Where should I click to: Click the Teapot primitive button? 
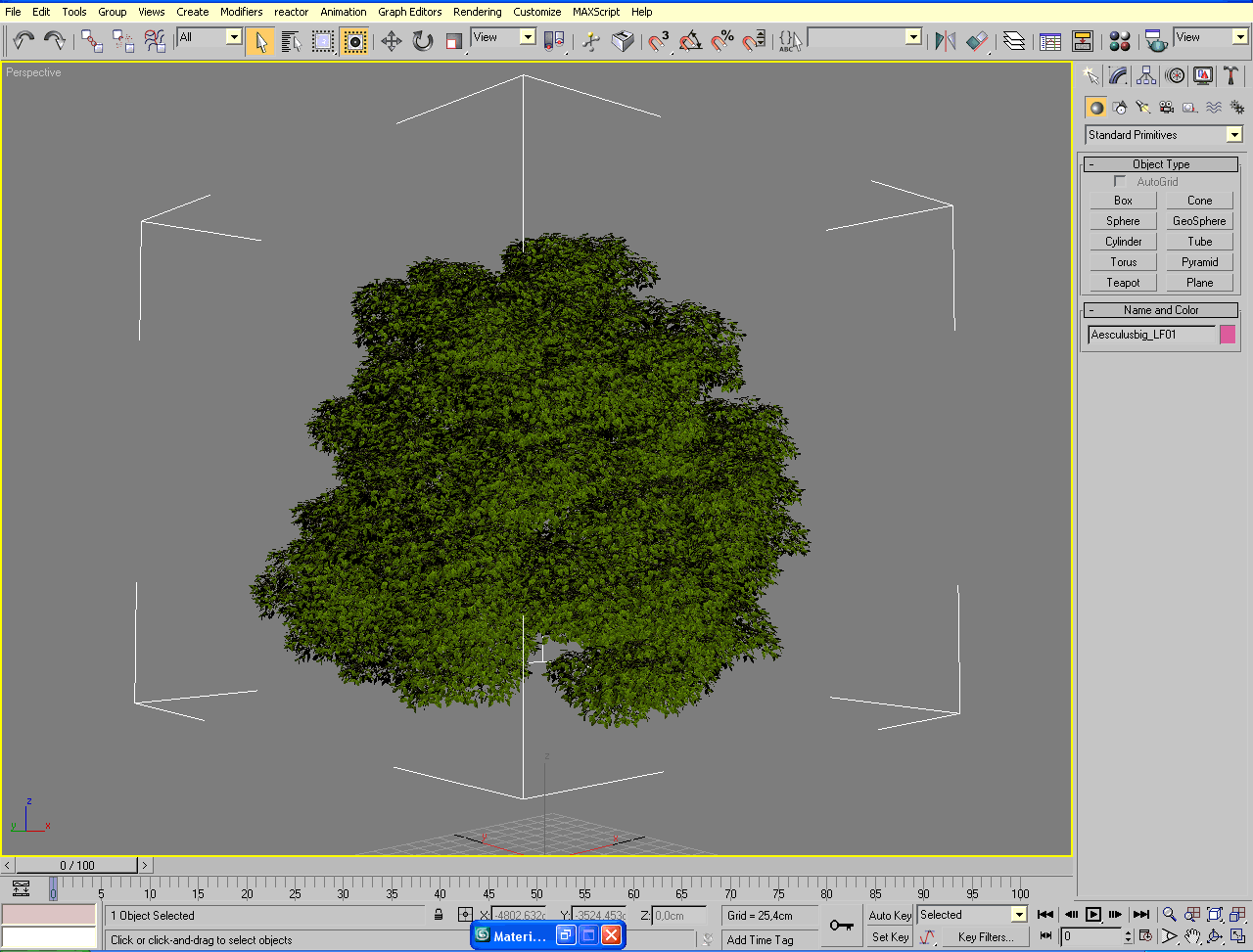(1123, 283)
